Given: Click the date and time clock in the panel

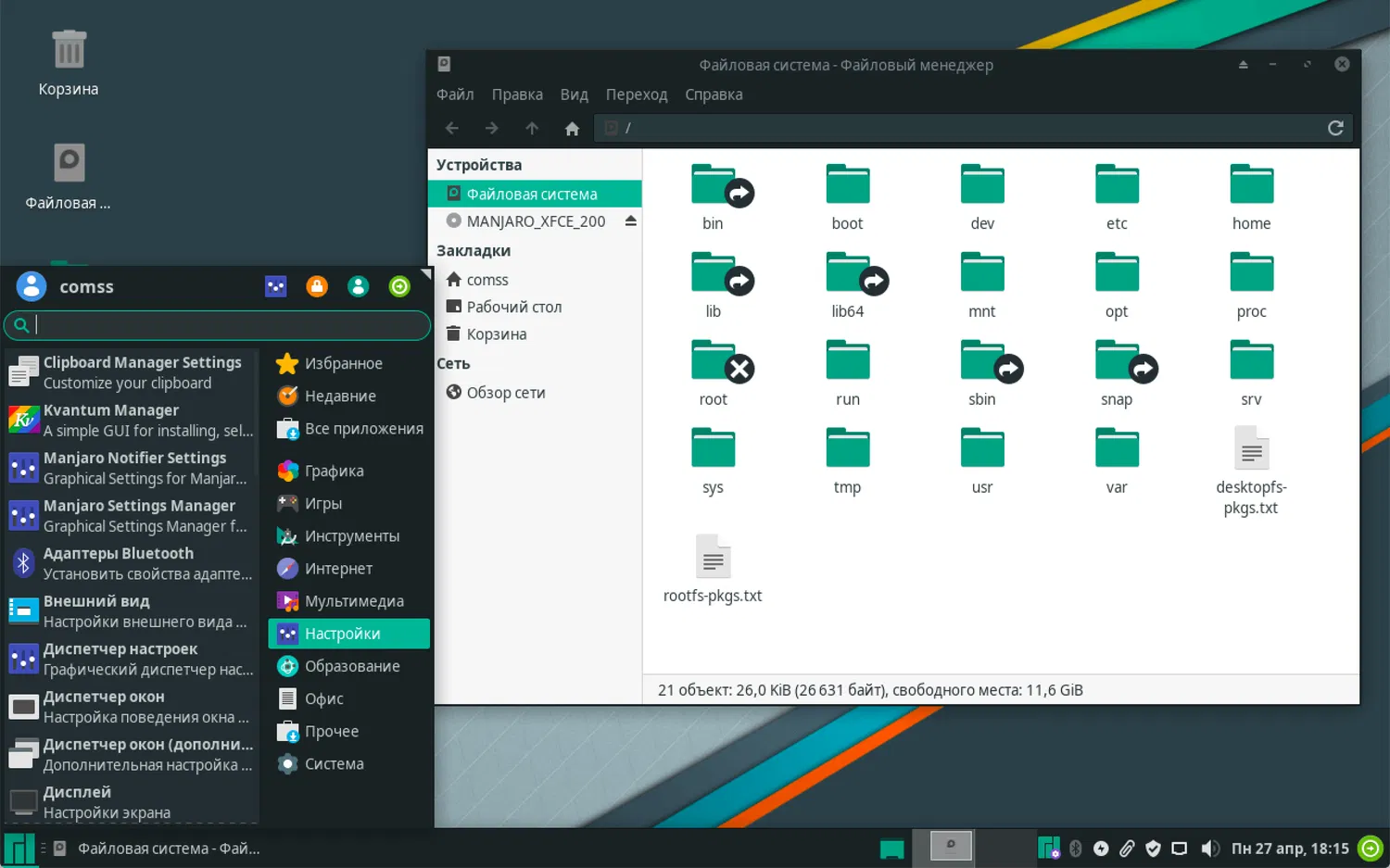Looking at the screenshot, I should pos(1289,849).
